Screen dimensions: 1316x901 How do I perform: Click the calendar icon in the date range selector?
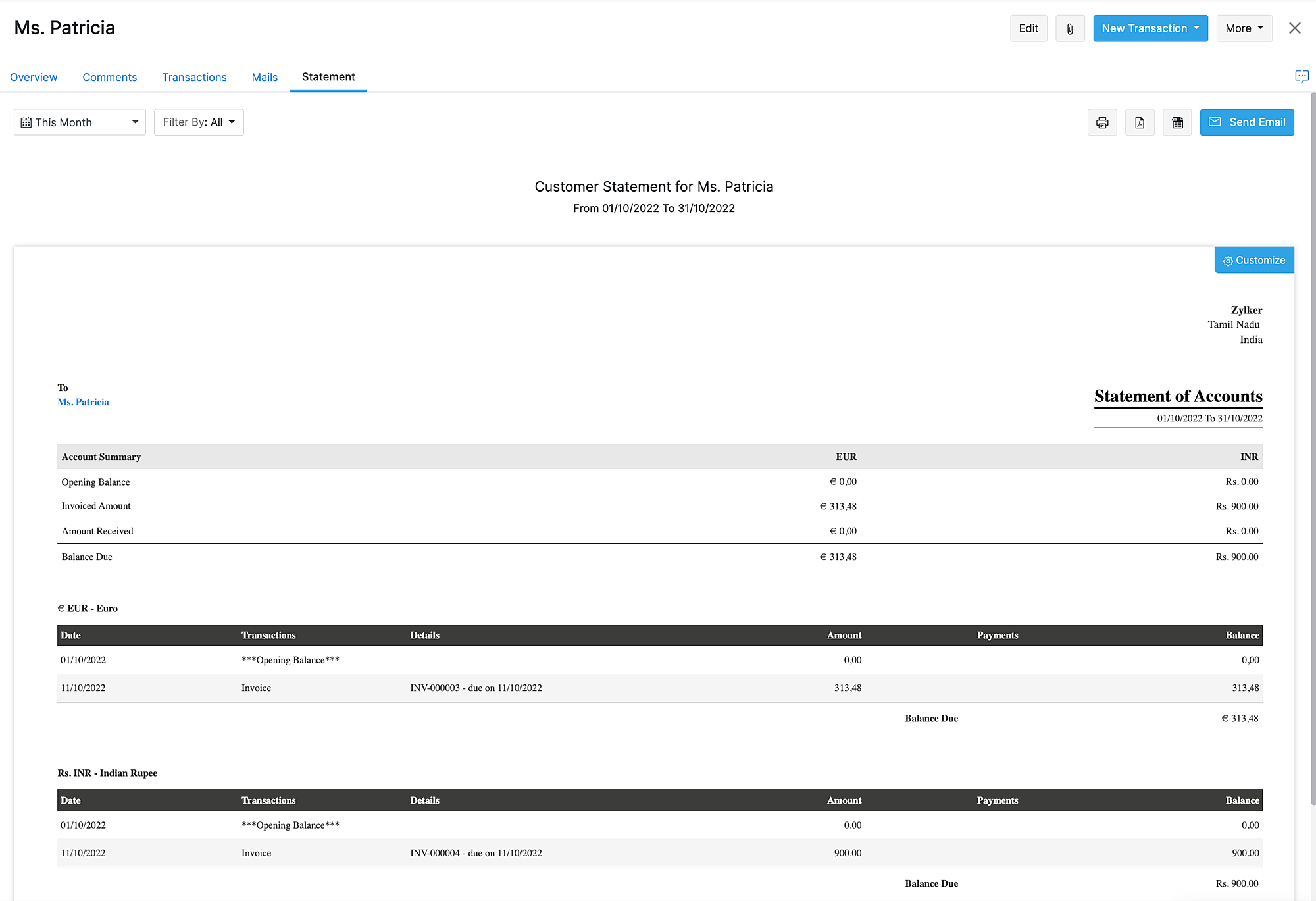(26, 122)
